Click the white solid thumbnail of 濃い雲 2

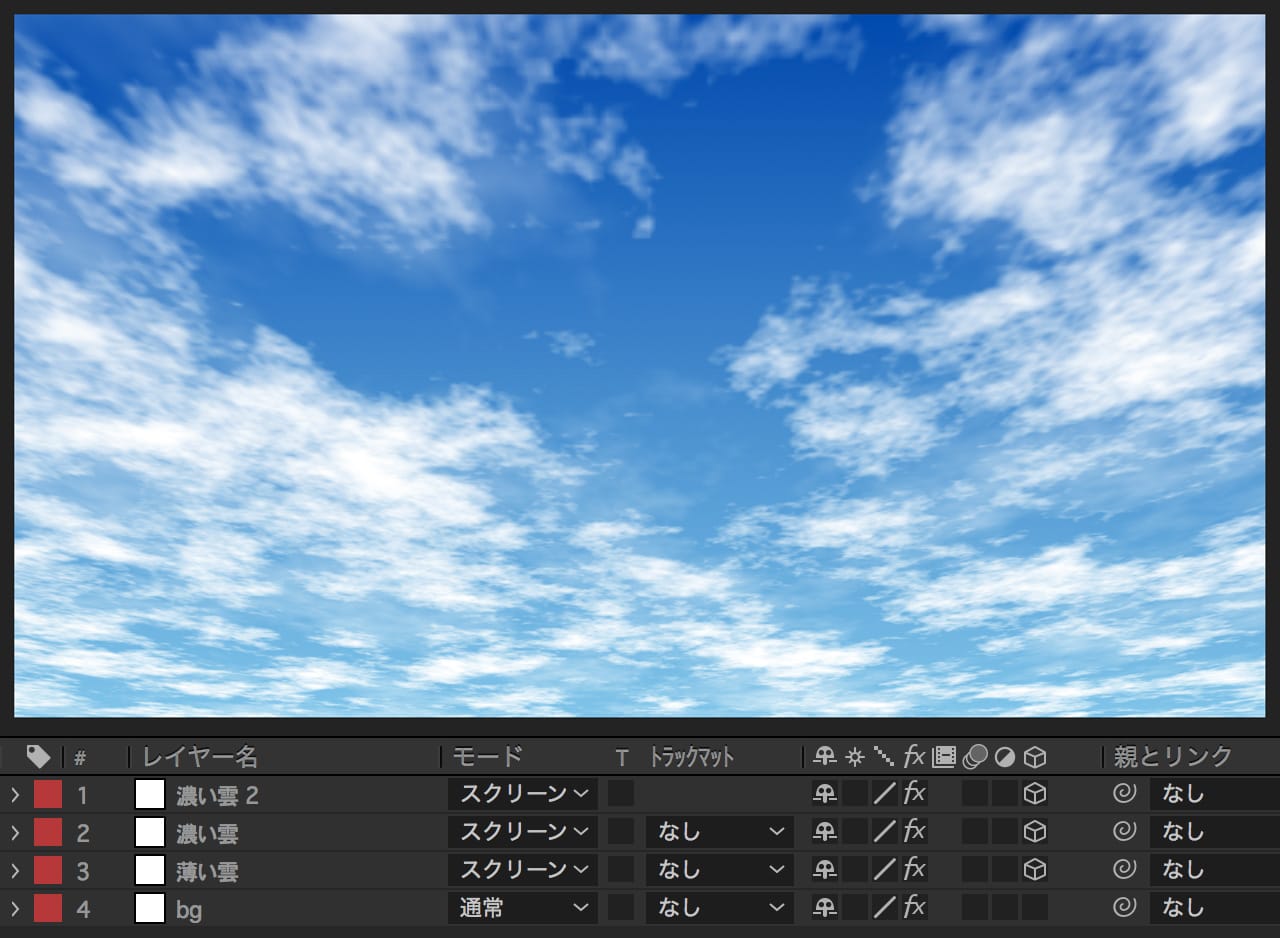[150, 794]
